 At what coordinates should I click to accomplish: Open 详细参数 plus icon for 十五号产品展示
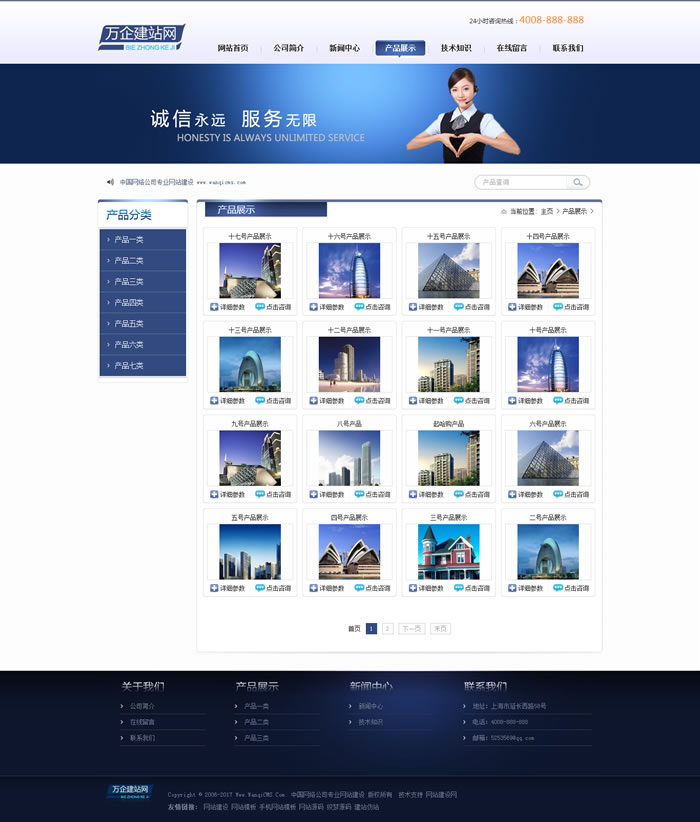tap(413, 307)
